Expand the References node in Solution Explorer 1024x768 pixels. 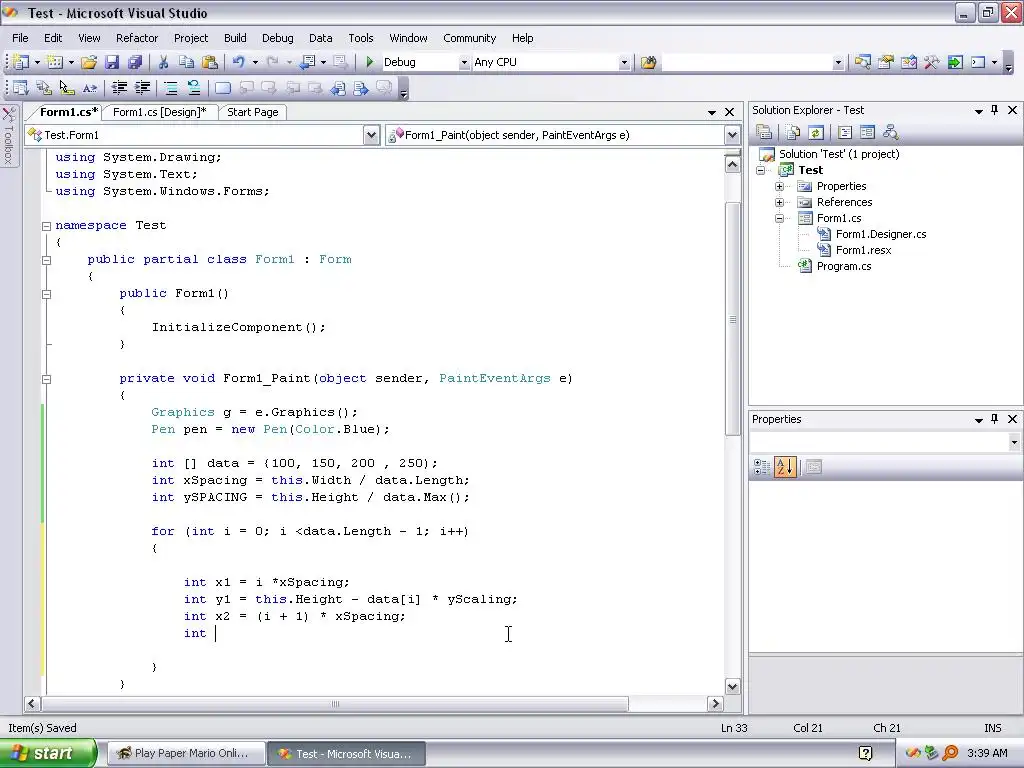tap(779, 202)
